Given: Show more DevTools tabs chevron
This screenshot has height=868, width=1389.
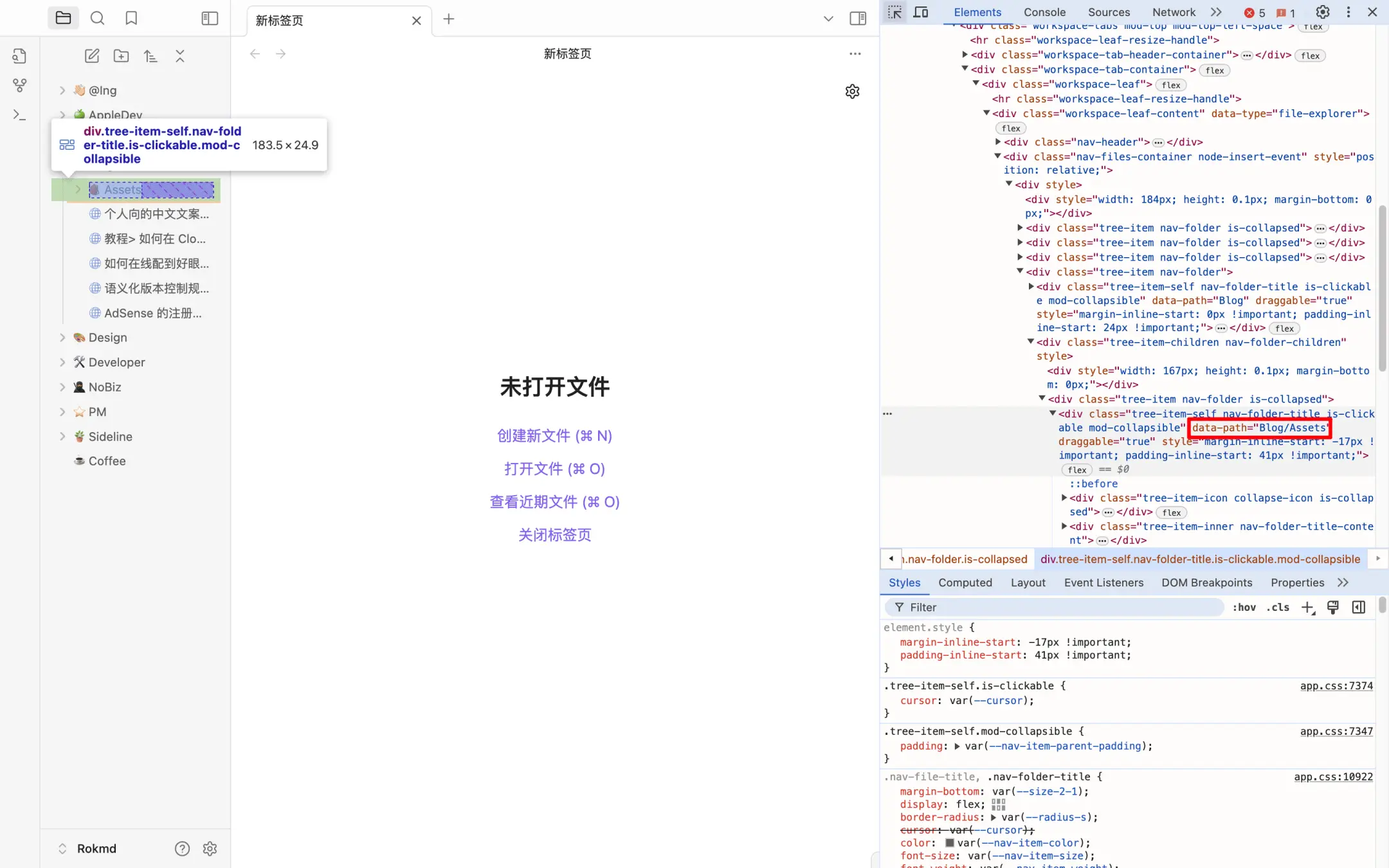Looking at the screenshot, I should point(1215,12).
